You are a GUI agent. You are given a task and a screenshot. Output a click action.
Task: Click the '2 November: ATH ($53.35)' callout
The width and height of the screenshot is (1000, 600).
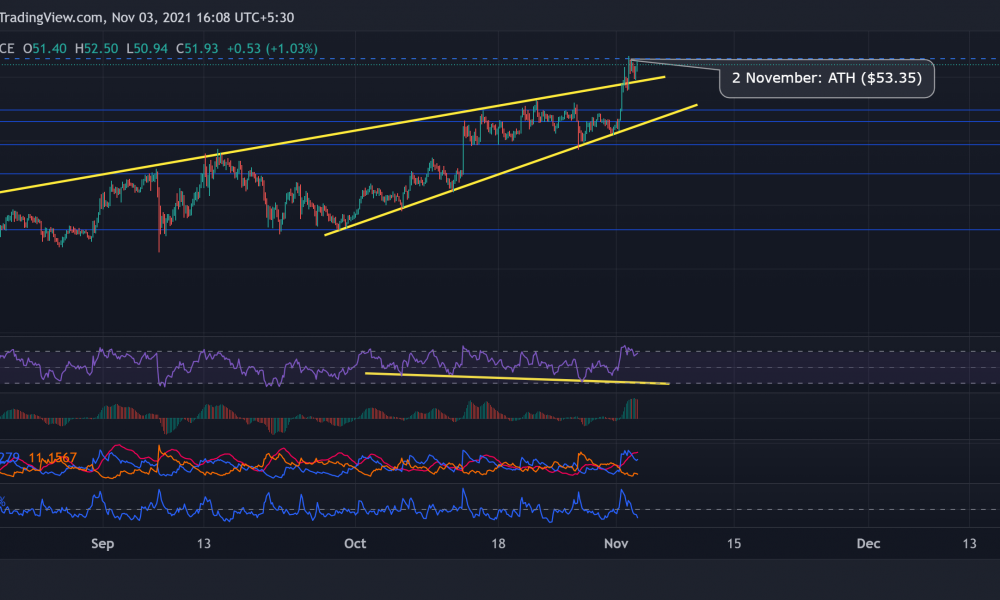827,78
